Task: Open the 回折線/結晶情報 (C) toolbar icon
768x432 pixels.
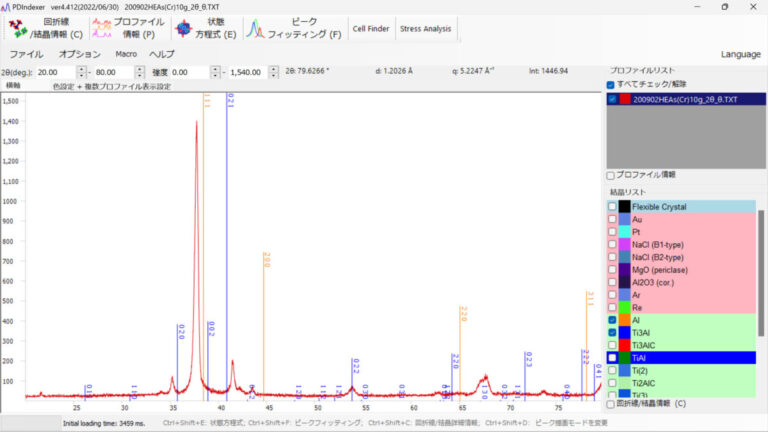Action: (45, 28)
